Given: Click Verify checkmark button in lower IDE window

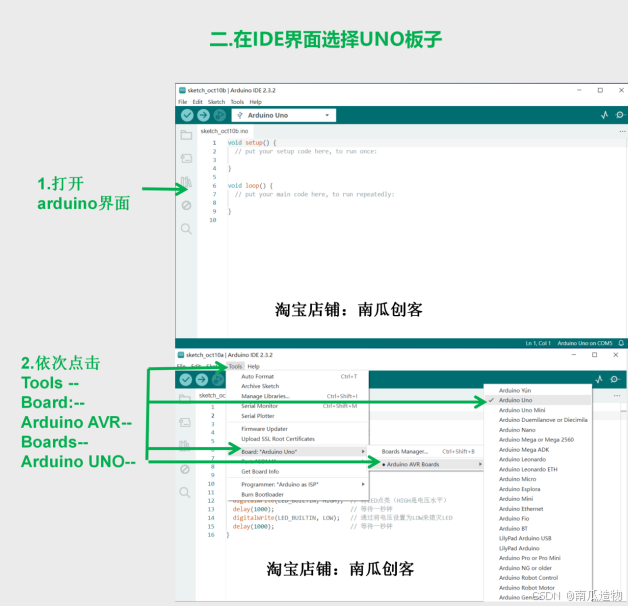Looking at the screenshot, I should click(185, 380).
